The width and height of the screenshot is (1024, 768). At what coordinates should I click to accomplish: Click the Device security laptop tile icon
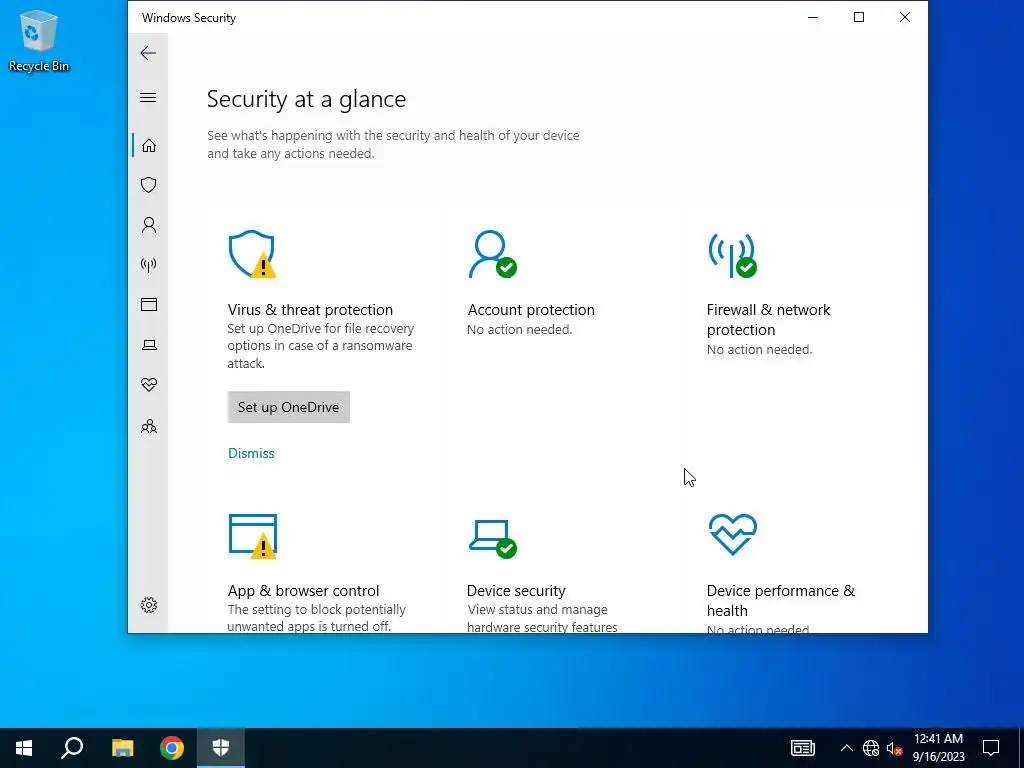click(492, 539)
